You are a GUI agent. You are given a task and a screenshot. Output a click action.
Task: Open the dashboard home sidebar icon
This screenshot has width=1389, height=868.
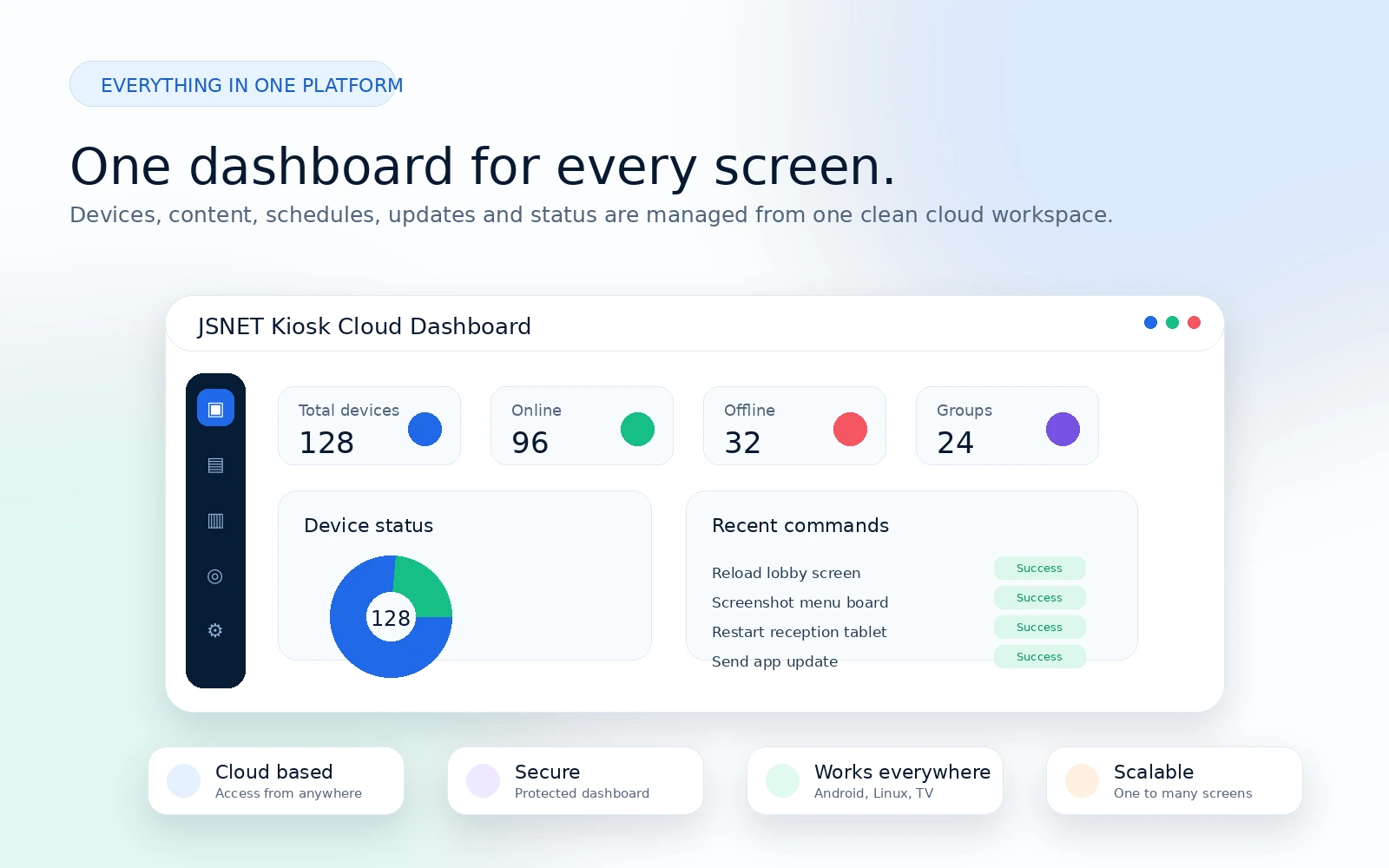coord(215,408)
